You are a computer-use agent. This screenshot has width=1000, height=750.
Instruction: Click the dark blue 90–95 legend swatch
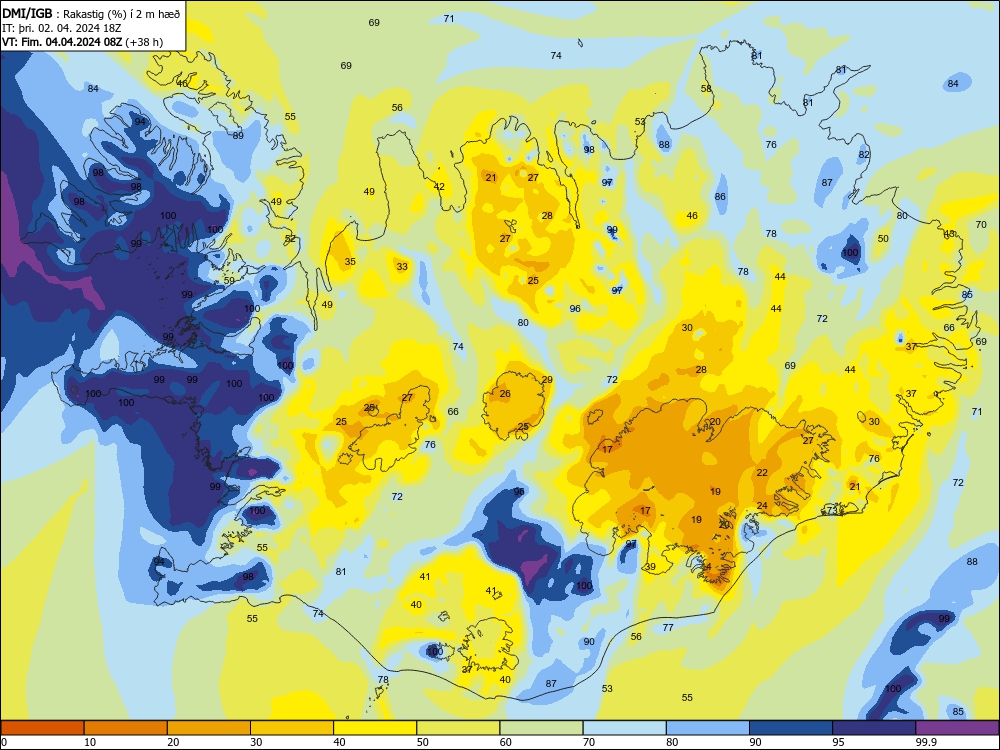click(x=791, y=728)
